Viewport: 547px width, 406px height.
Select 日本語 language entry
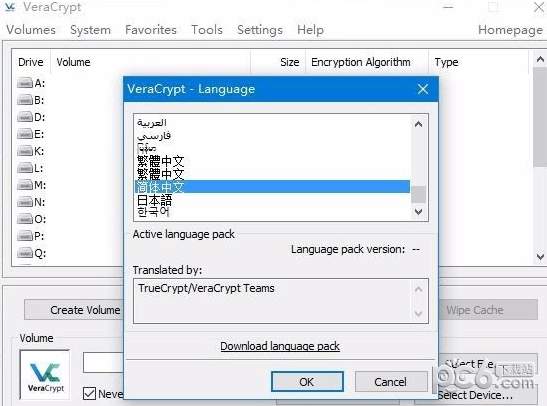pyautogui.click(x=272, y=200)
